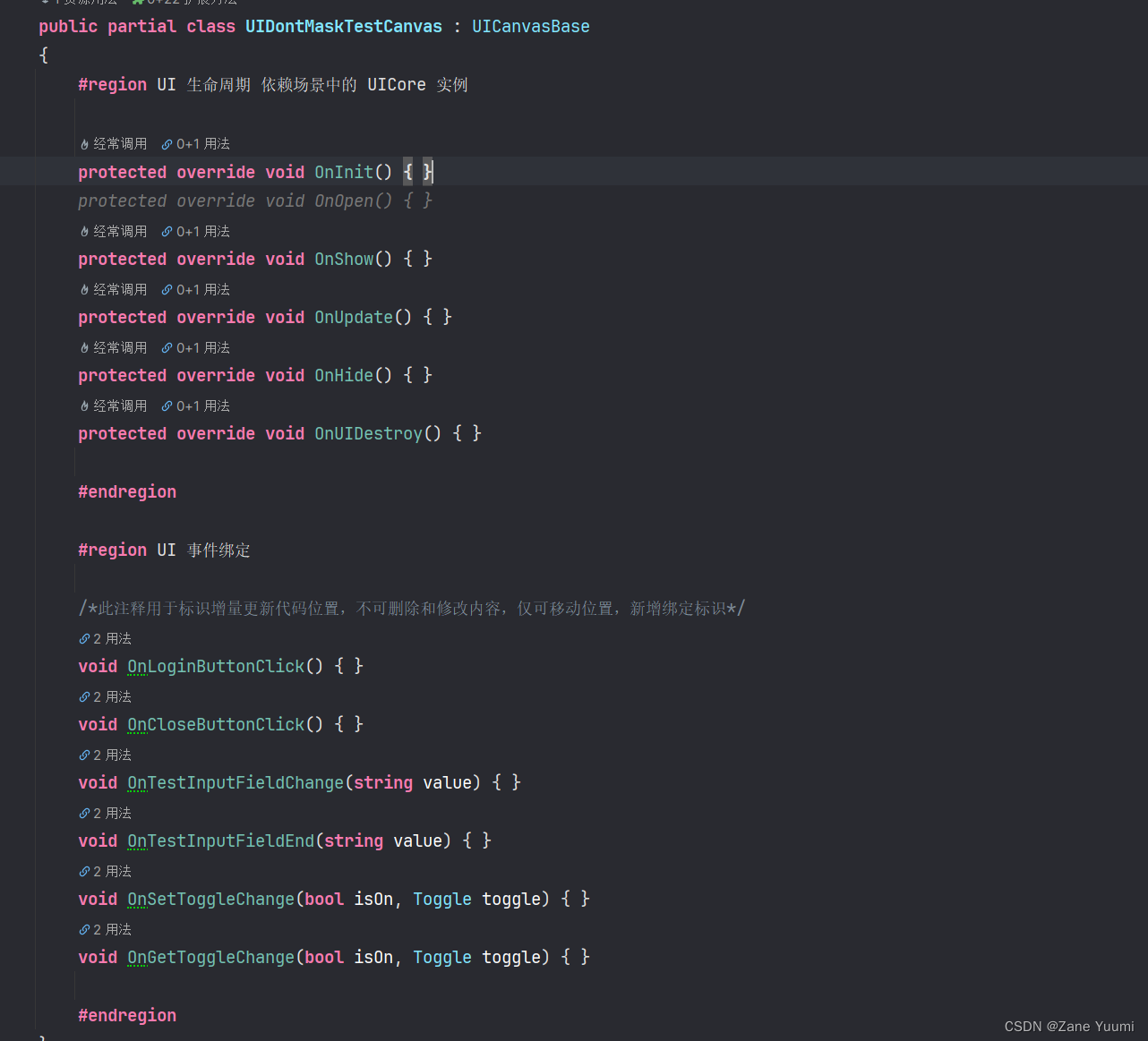The image size is (1148, 1041).
Task: Click the Toggle type in OnSetToggleChange parameters
Action: click(442, 900)
